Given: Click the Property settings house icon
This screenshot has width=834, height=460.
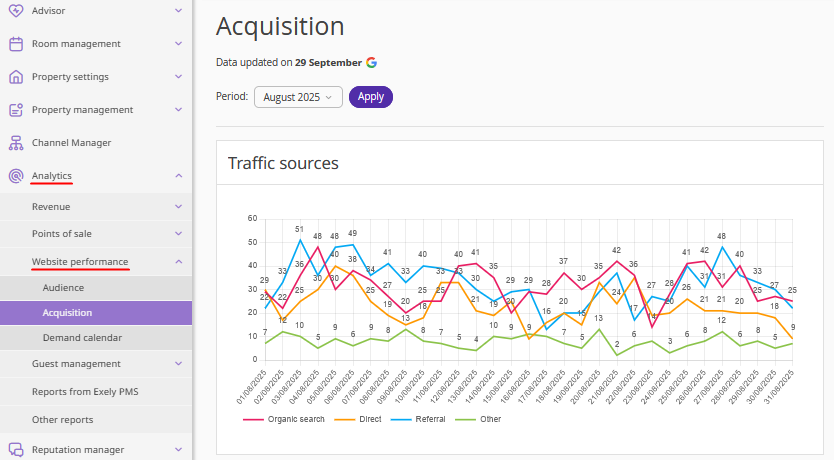Looking at the screenshot, I should coord(16,77).
